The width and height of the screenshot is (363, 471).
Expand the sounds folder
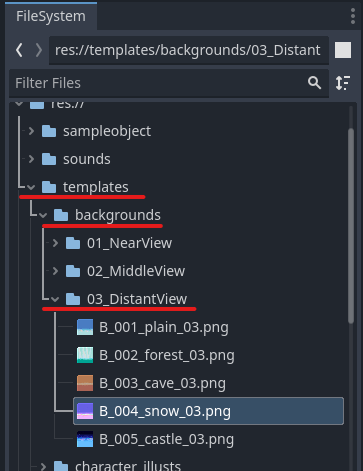[x=31, y=159]
